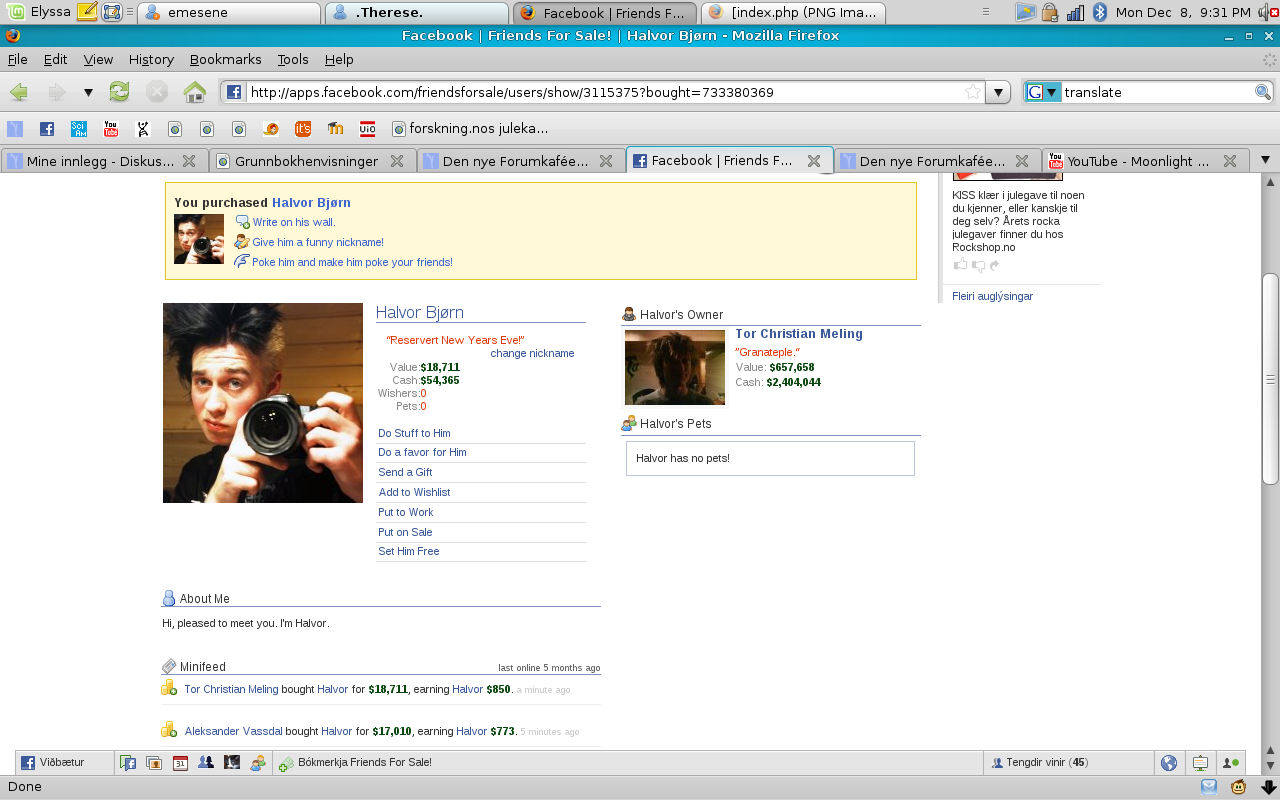Open the YouTube bookmark icon

point(111,128)
